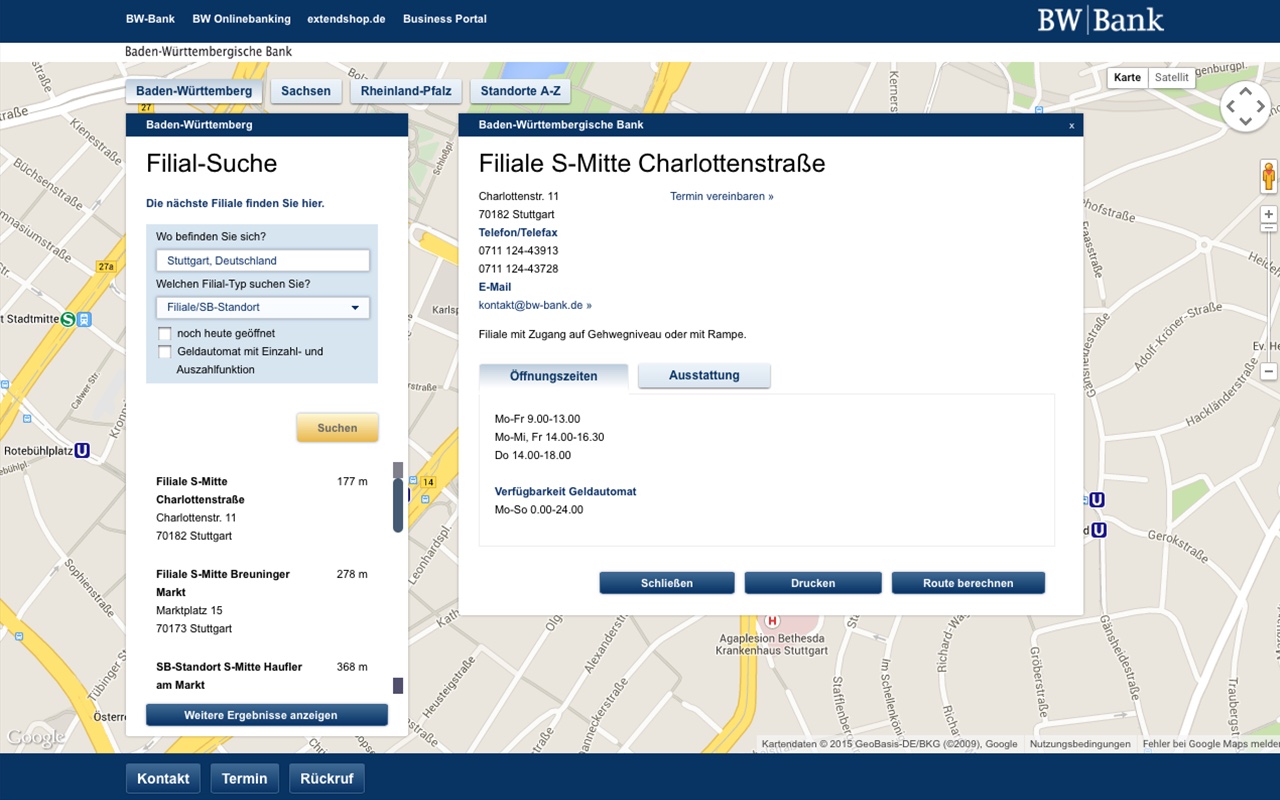Enable 'noch heute geöffnet' checkbox
Image resolution: width=1280 pixels, height=800 pixels.
pos(165,333)
